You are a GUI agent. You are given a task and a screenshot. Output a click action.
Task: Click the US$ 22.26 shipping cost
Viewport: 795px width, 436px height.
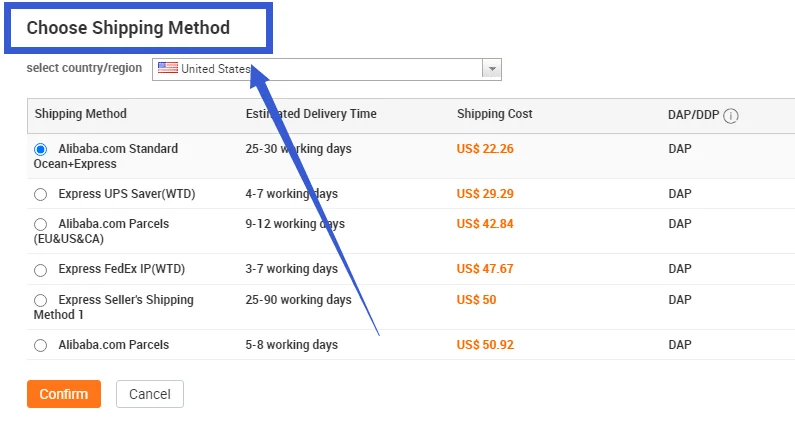[x=485, y=149]
